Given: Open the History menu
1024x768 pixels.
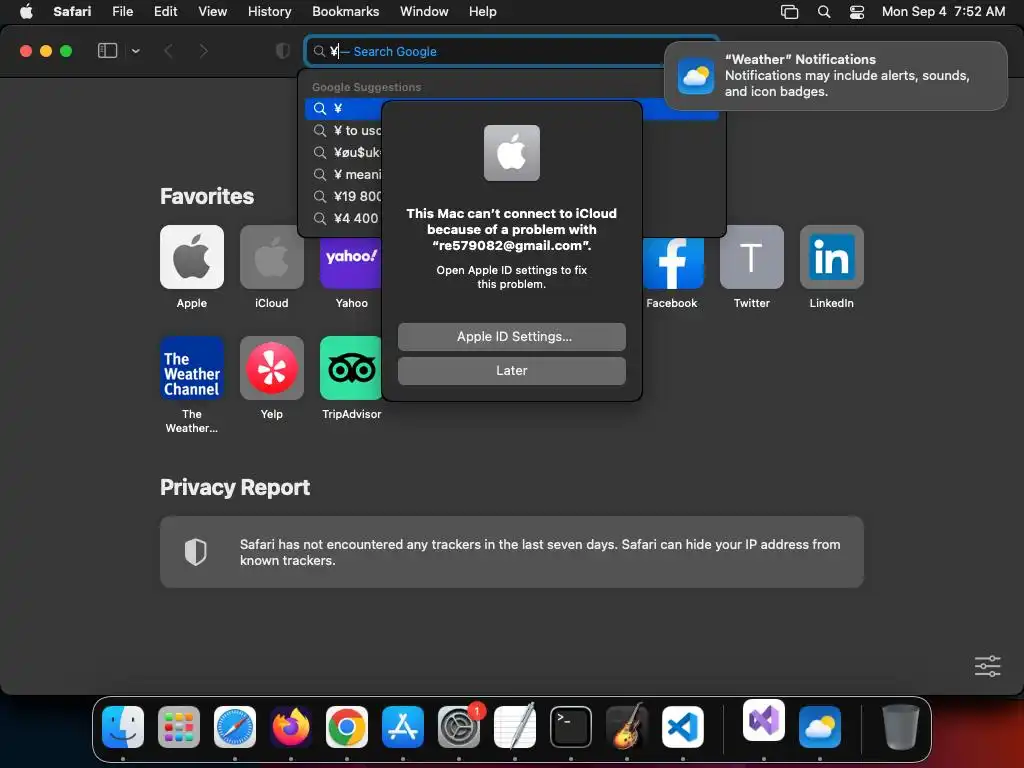Looking at the screenshot, I should tap(269, 12).
